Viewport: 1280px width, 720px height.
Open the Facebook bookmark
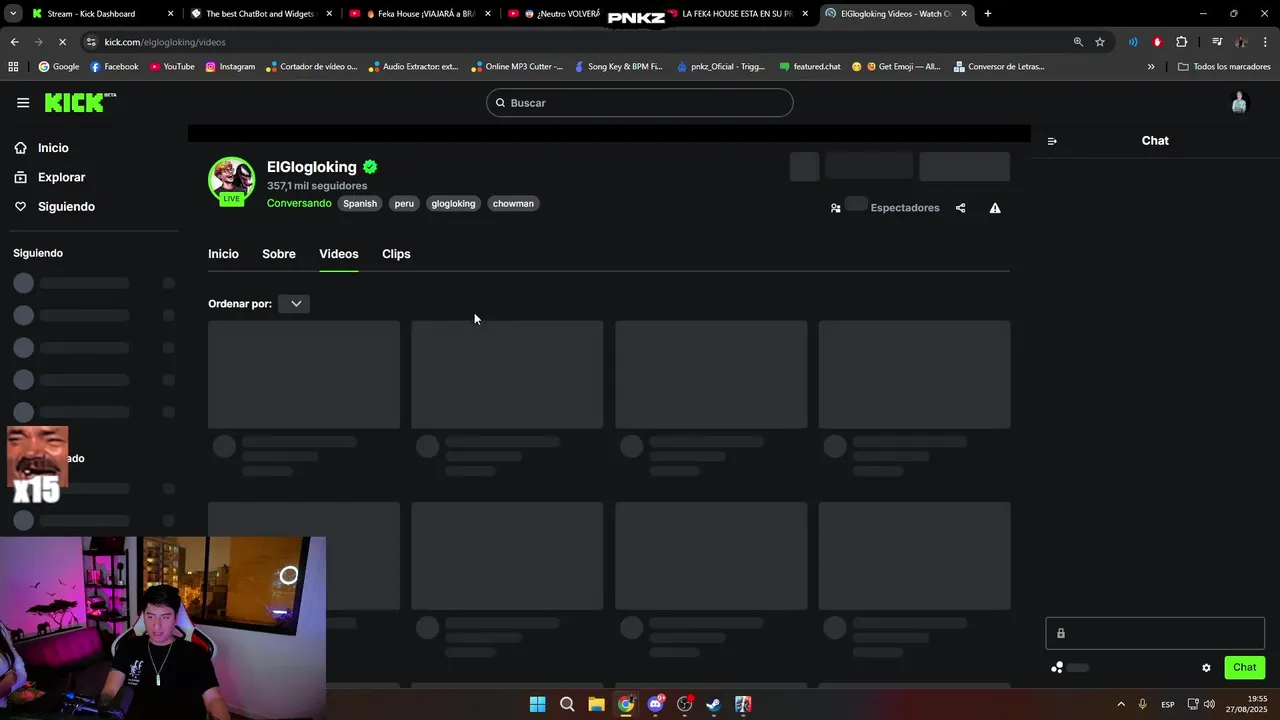click(114, 67)
